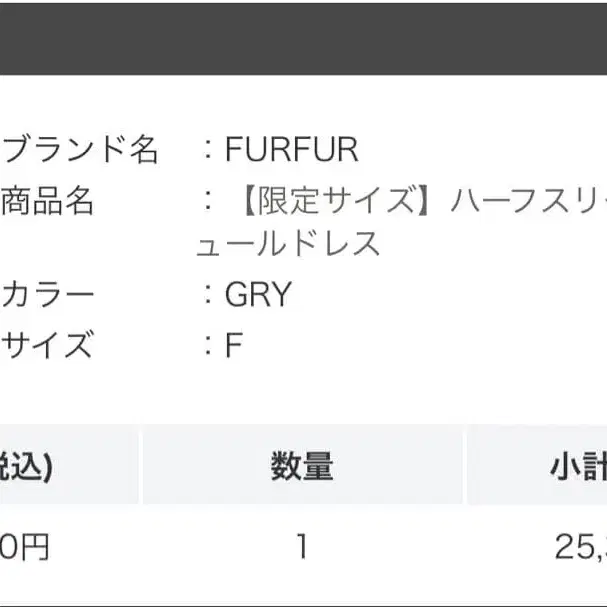
Task: Click the ハーフスリ product name portion
Action: pos(529,201)
